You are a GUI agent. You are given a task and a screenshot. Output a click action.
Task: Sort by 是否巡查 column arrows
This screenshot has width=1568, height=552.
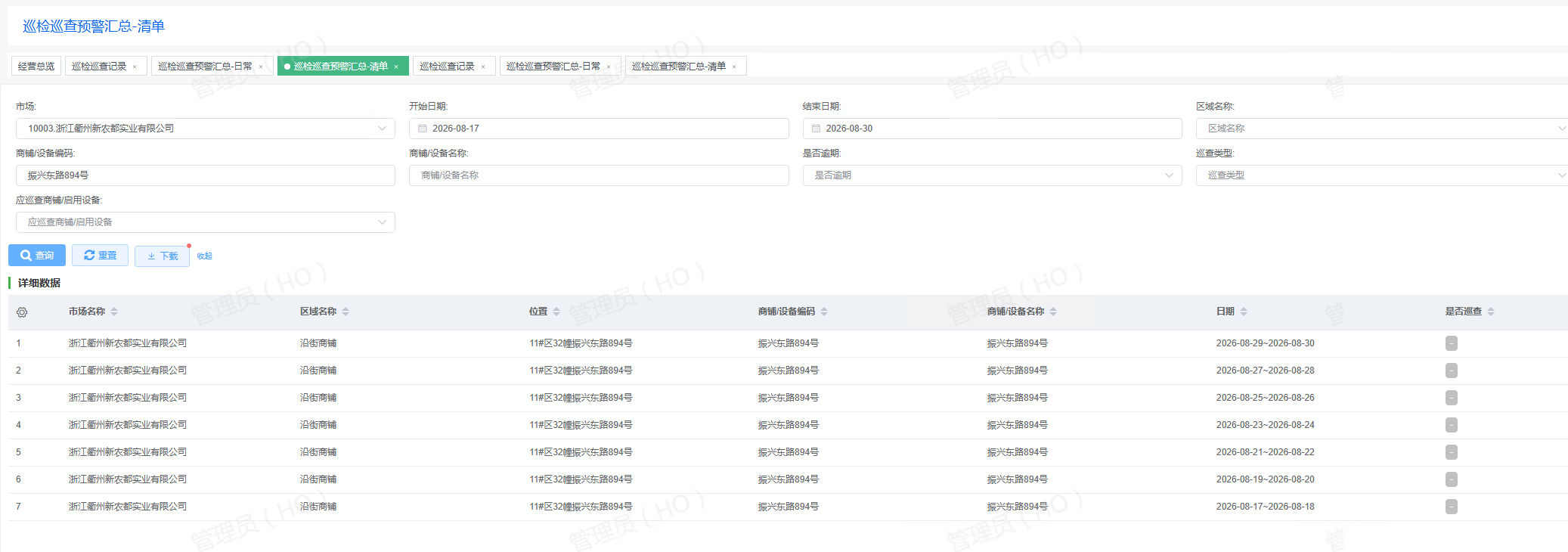click(1491, 312)
